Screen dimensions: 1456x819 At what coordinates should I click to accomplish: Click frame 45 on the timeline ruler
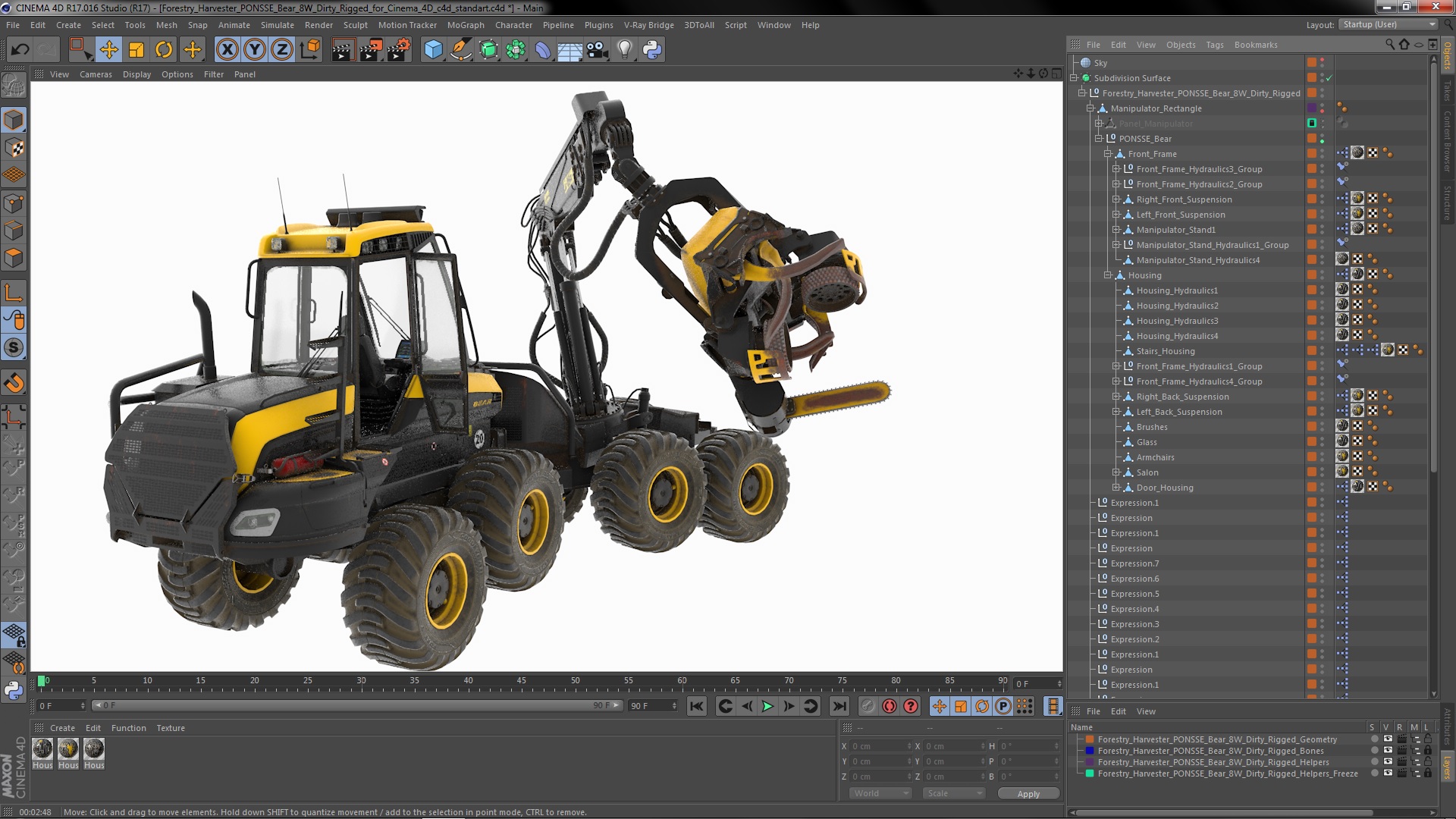point(522,682)
